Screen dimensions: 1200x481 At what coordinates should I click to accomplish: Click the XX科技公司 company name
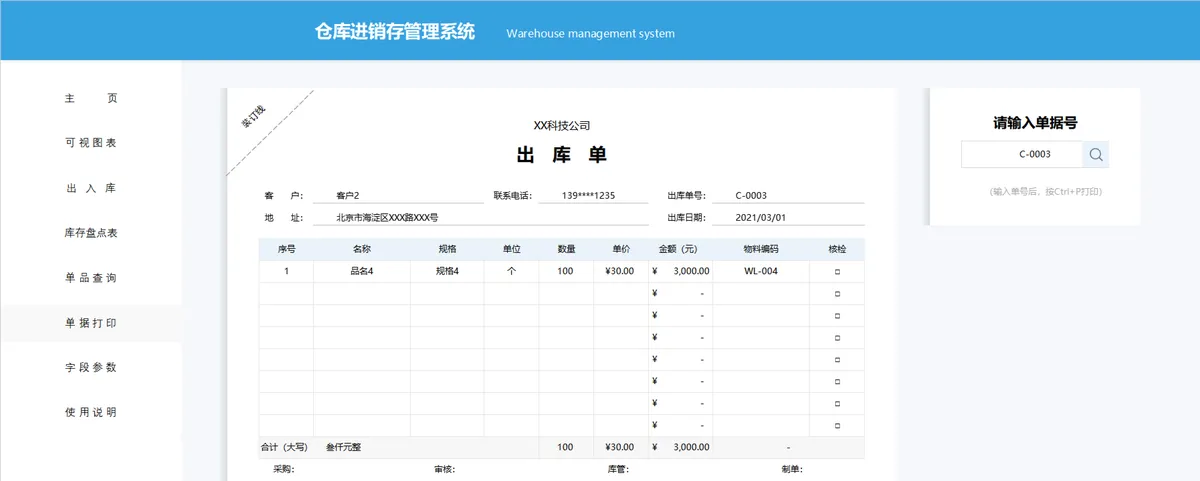click(x=561, y=126)
